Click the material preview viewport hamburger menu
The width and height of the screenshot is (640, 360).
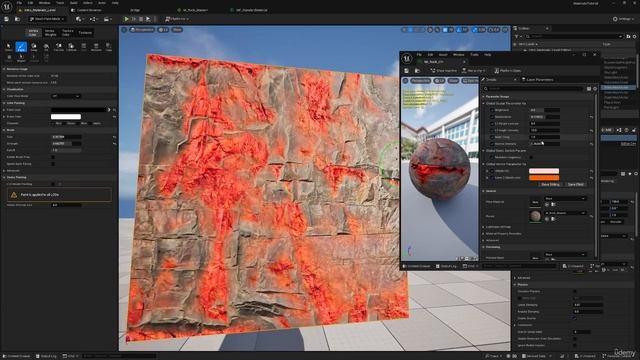405,81
